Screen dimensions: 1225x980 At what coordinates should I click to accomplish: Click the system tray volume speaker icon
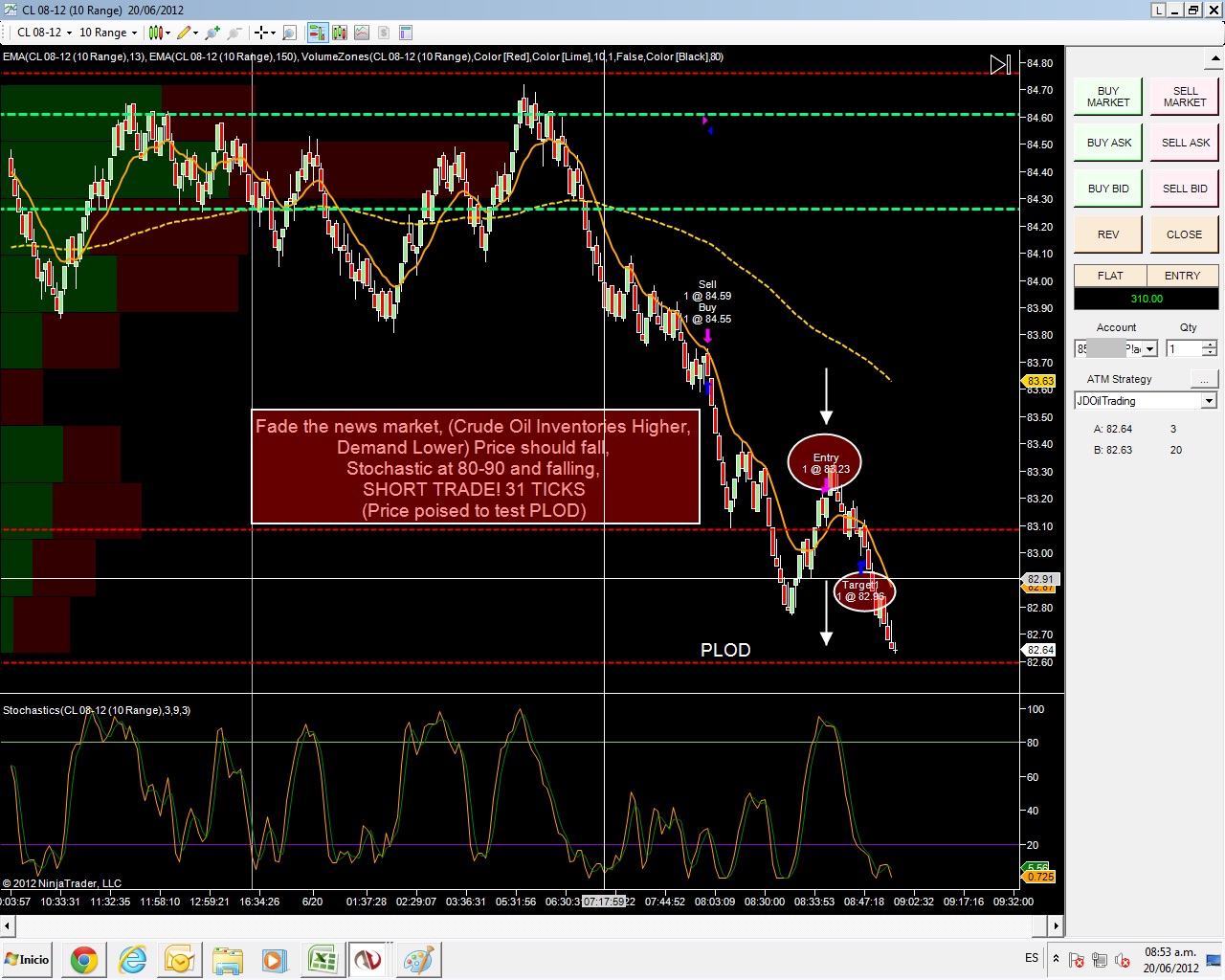coord(1121,960)
